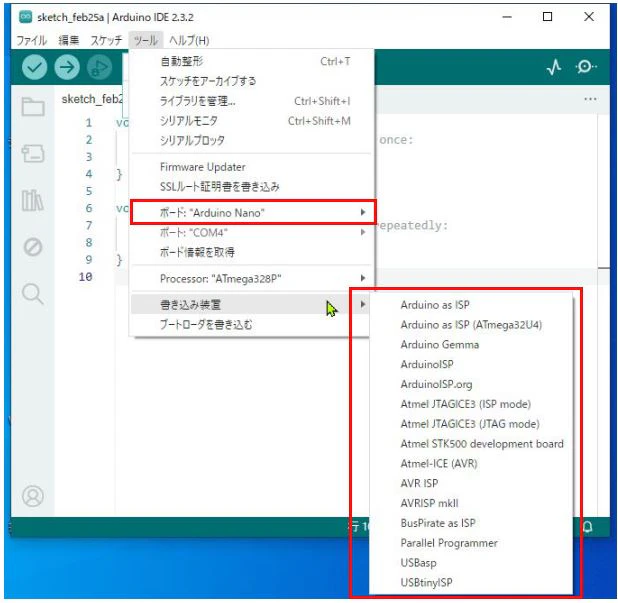
Task: Open the Serial Plotter waveform icon
Action: click(554, 67)
